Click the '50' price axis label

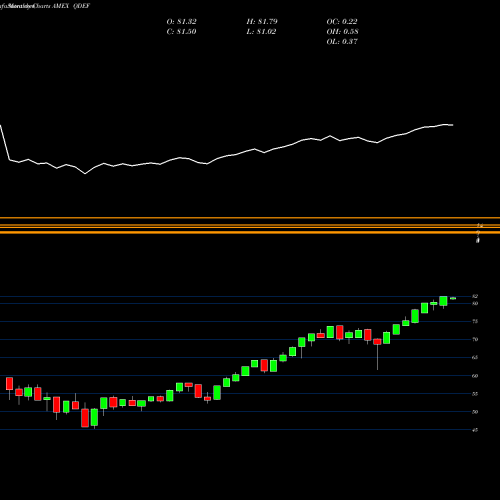coord(475,412)
